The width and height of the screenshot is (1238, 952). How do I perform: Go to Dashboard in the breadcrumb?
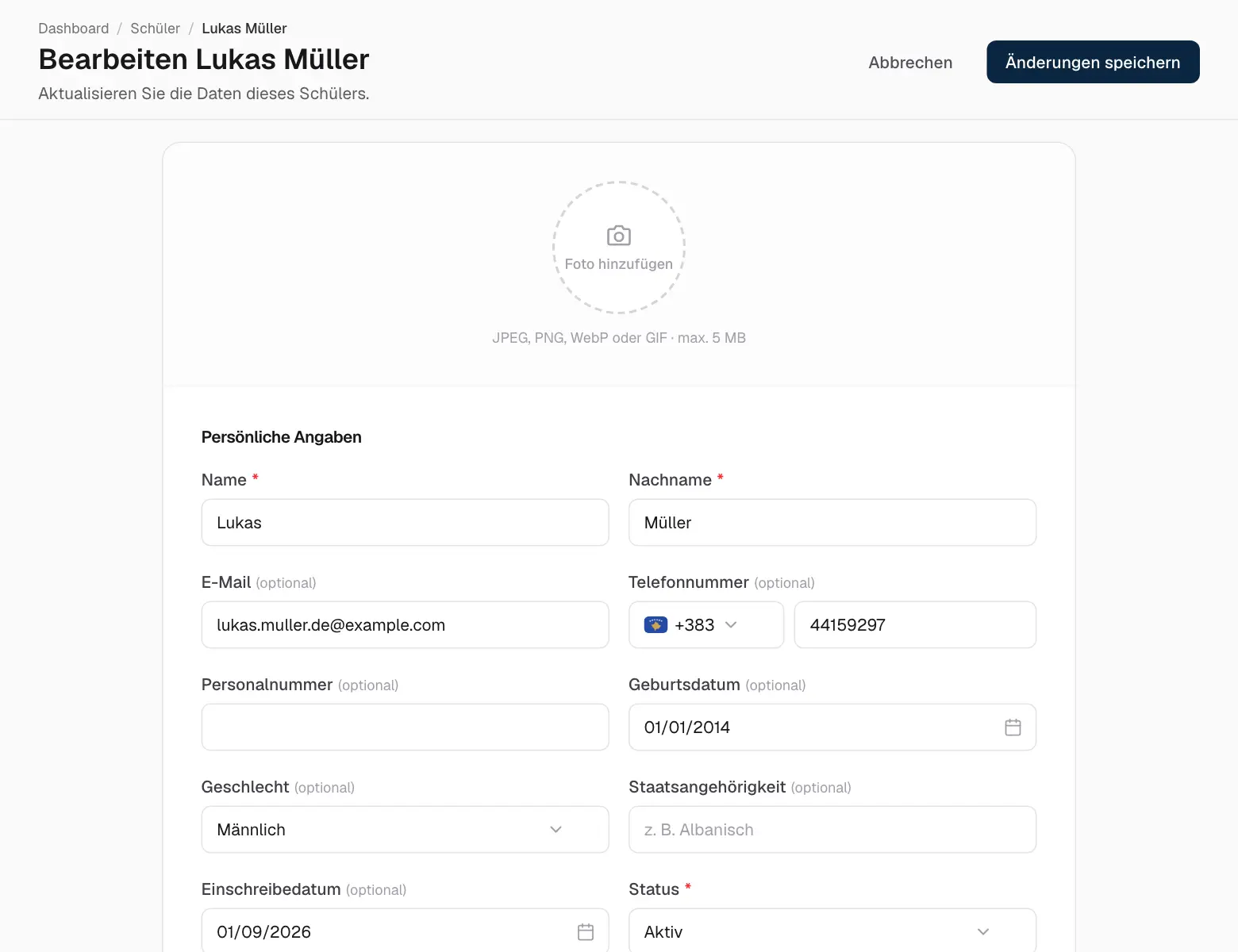(74, 29)
